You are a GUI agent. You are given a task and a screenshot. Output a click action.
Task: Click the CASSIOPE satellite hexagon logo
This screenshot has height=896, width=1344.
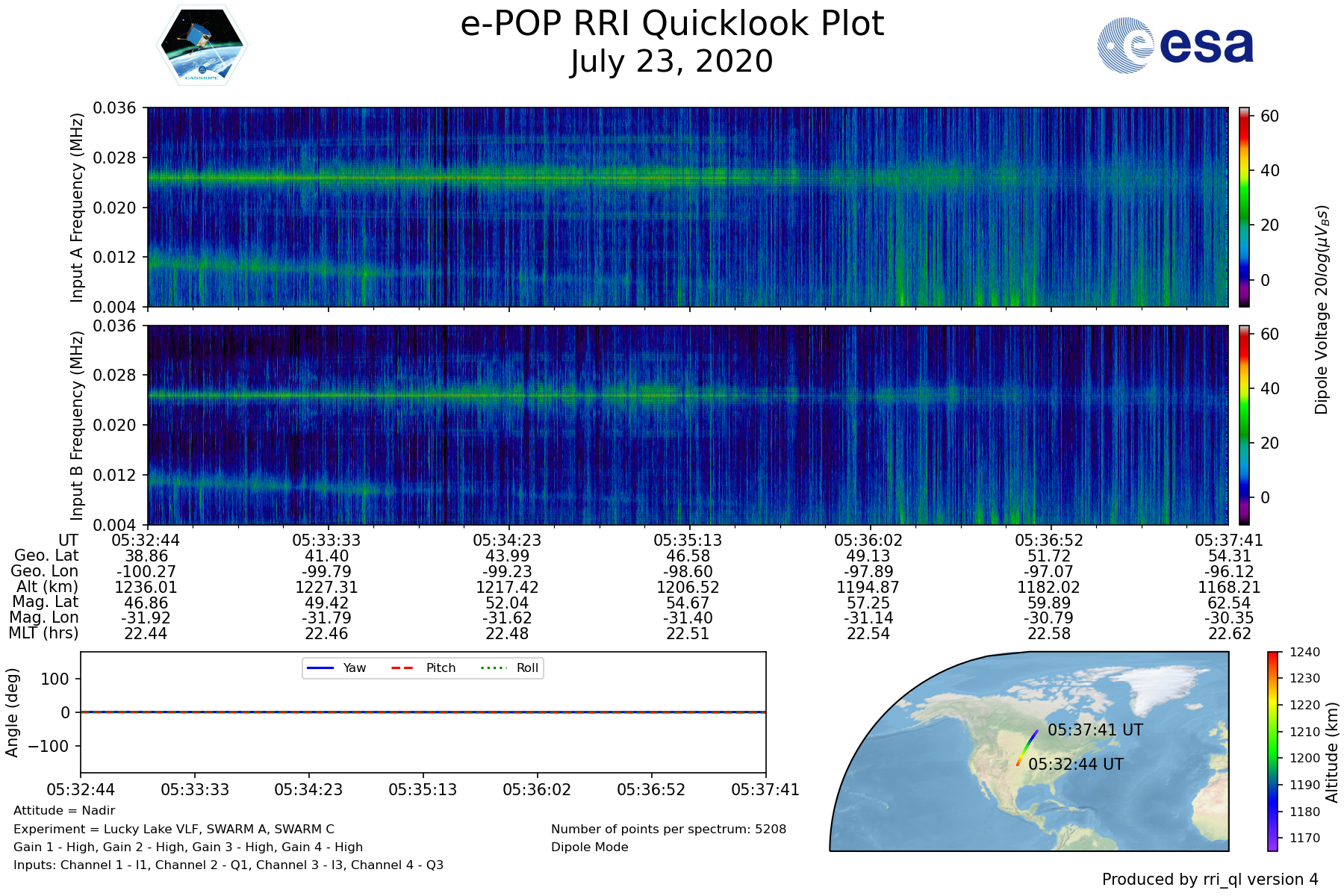tap(202, 46)
